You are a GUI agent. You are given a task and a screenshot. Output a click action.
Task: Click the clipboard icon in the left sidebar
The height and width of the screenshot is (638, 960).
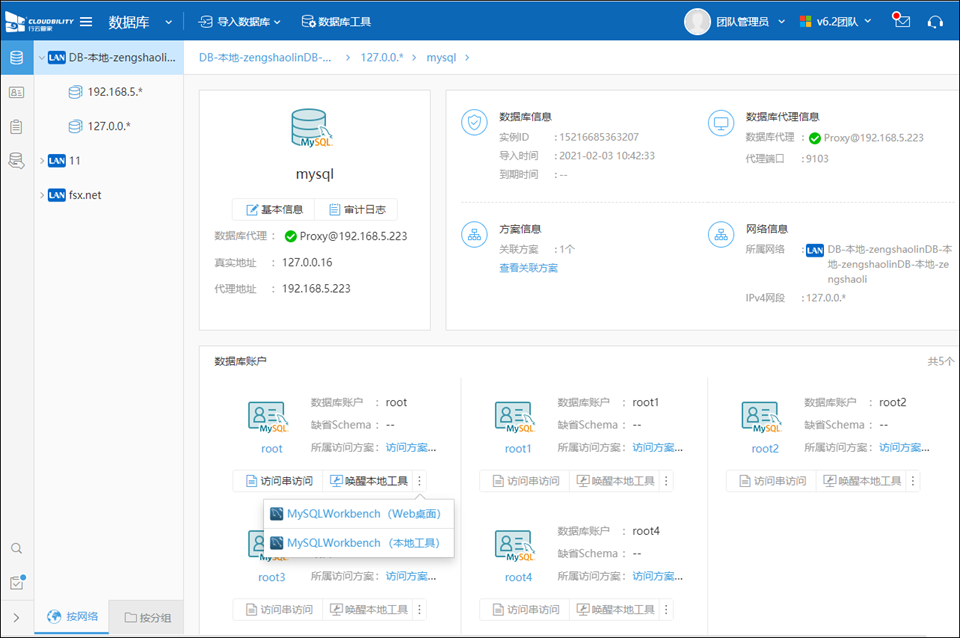point(16,127)
